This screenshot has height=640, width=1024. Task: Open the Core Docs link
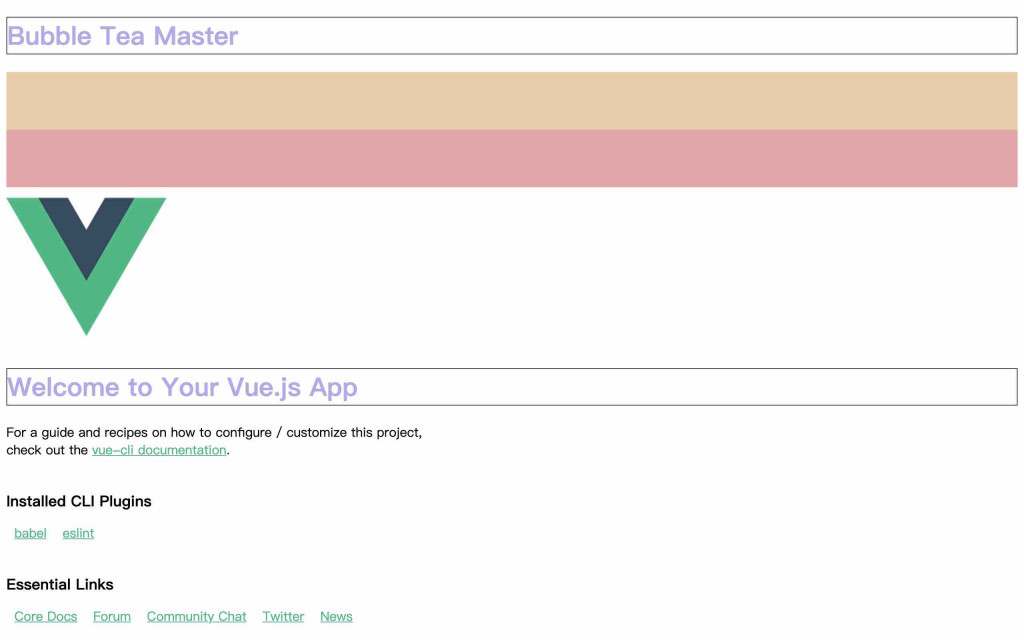coord(46,616)
